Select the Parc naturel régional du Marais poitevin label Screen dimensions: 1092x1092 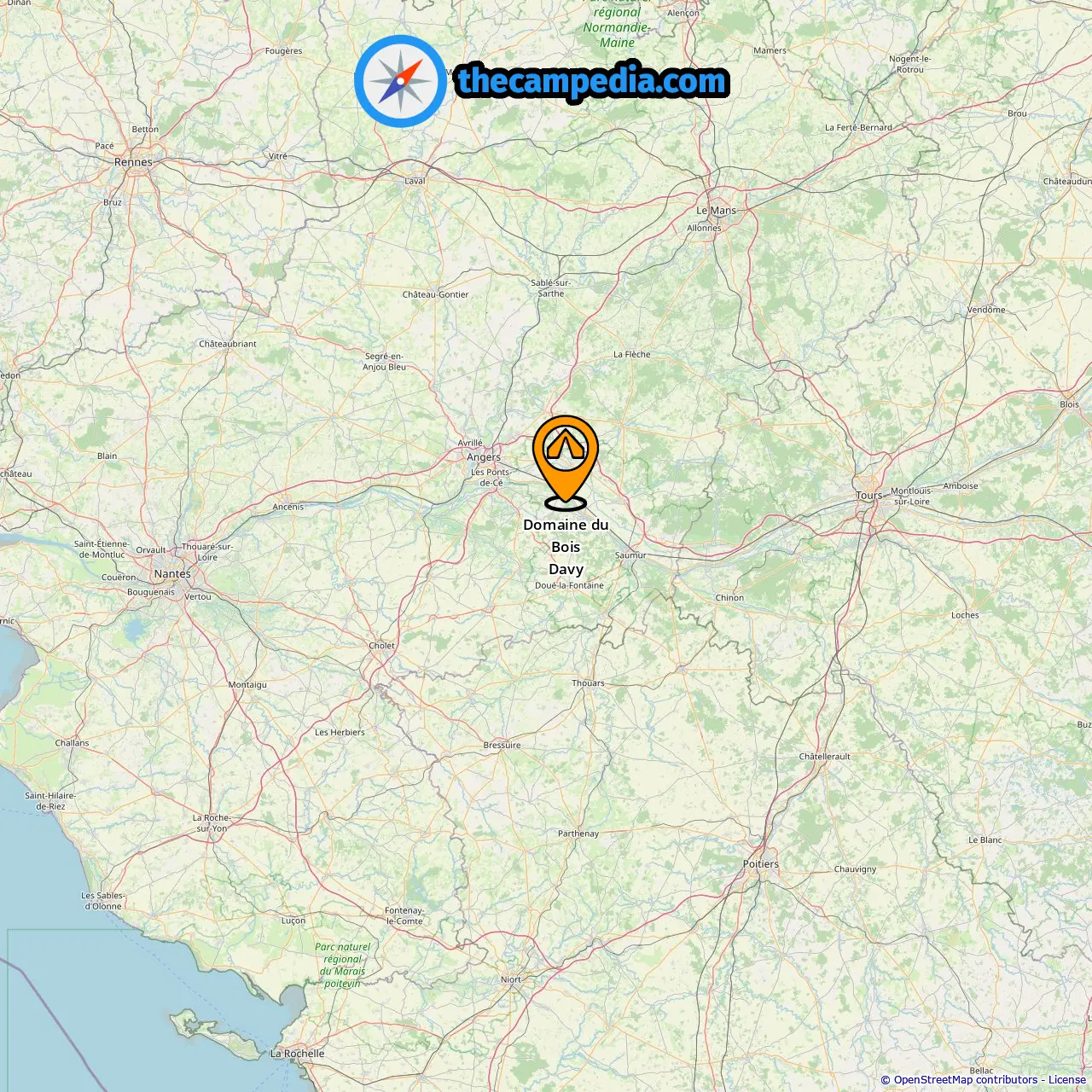342,965
